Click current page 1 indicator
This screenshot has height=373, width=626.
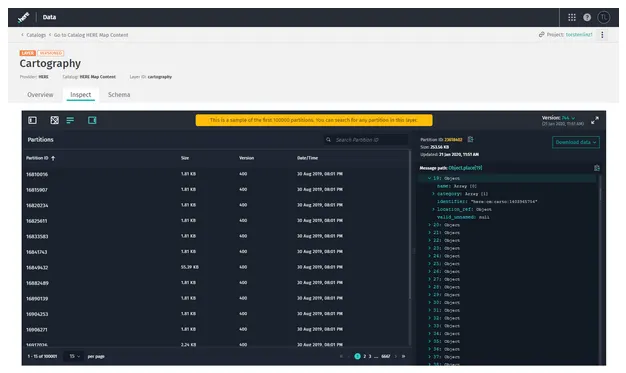pos(357,356)
